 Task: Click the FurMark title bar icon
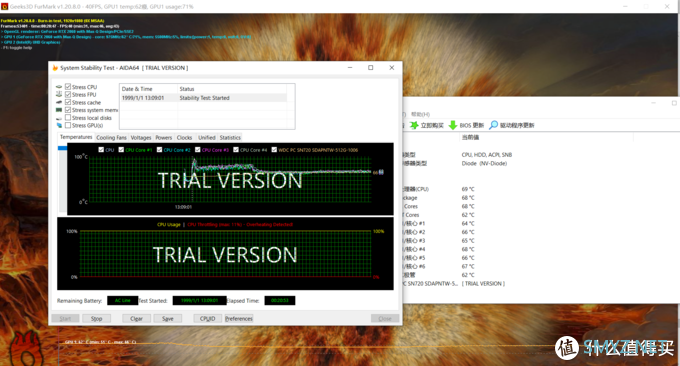tap(4, 7)
